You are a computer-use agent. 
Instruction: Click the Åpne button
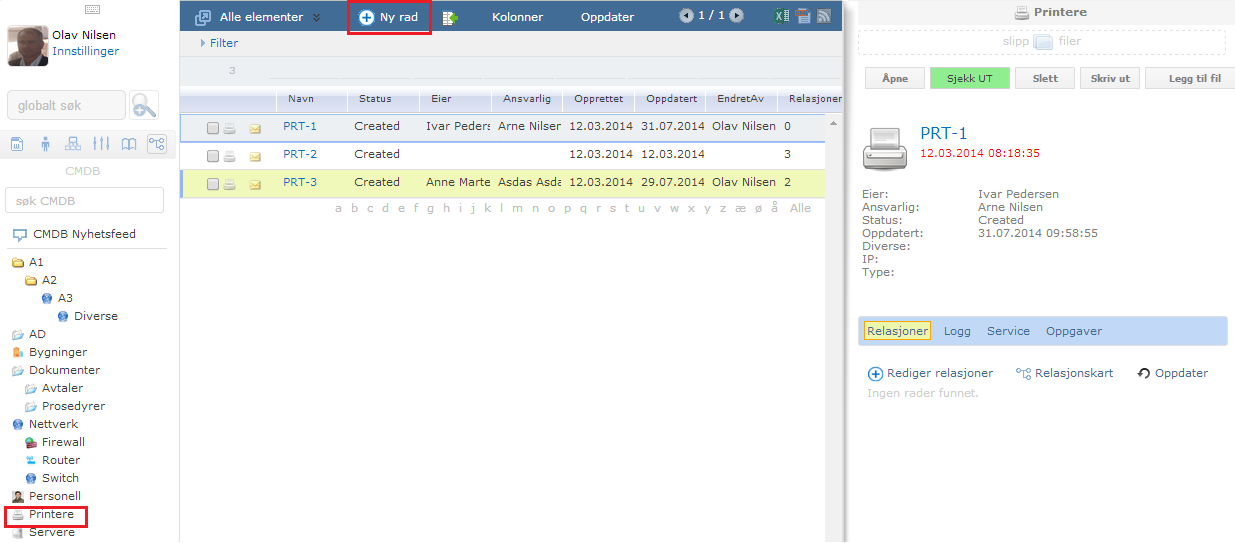[x=895, y=78]
